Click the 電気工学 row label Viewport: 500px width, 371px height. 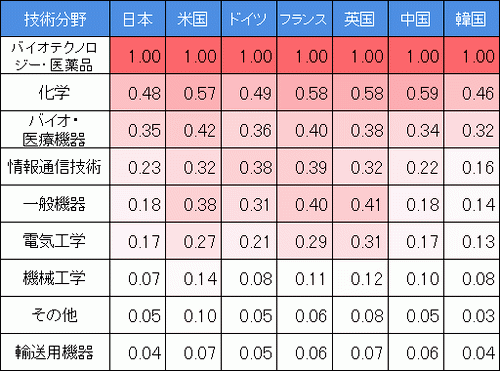[x=55, y=241]
